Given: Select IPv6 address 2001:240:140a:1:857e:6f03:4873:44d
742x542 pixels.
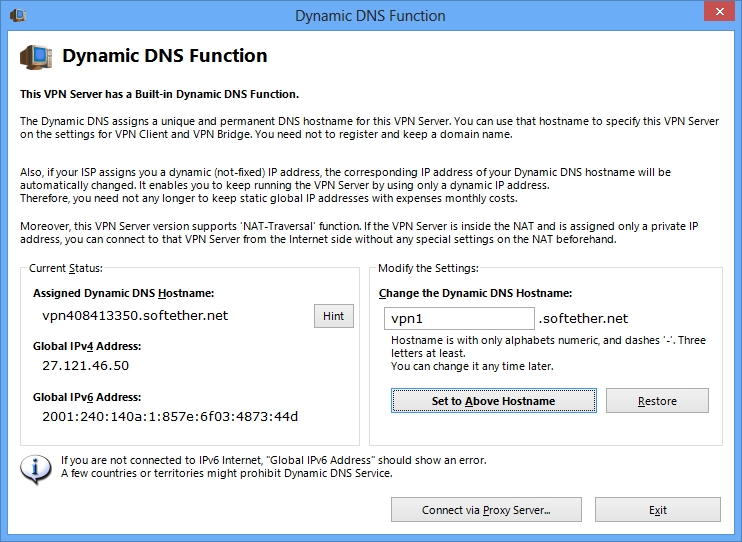Looking at the screenshot, I should (x=170, y=417).
